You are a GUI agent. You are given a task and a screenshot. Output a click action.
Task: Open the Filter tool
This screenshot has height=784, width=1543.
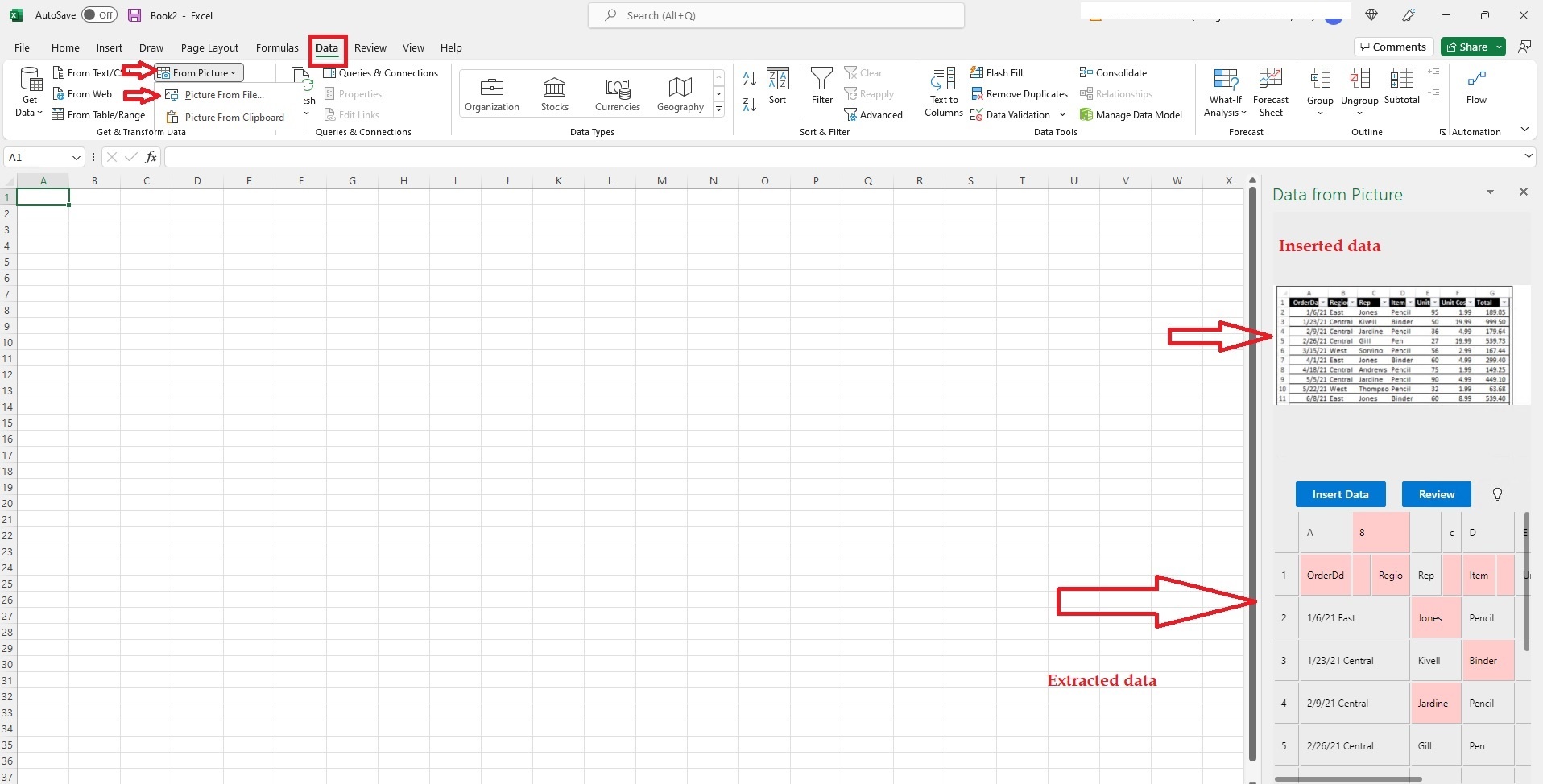coord(821,89)
